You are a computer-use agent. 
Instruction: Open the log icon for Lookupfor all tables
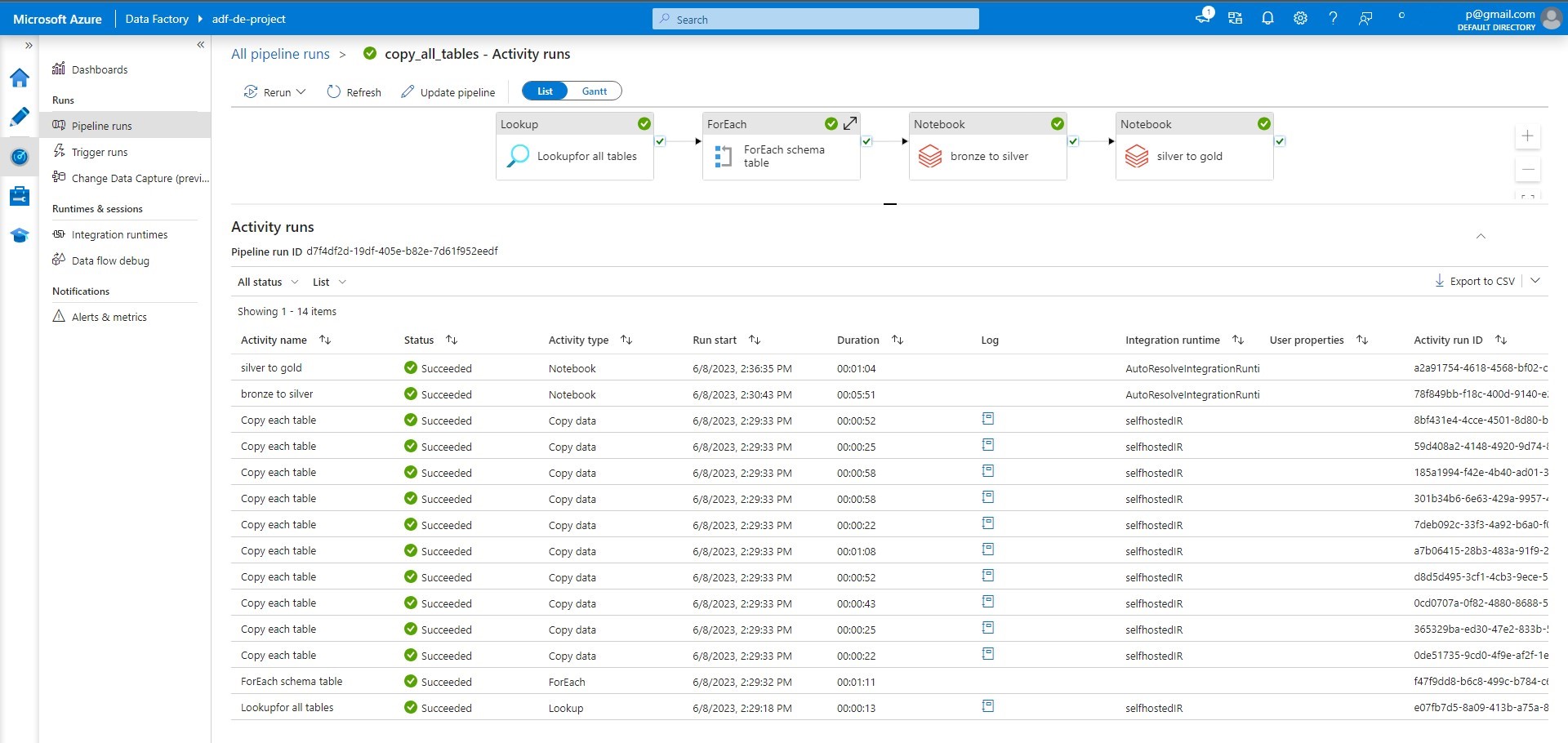pyautogui.click(x=988, y=705)
